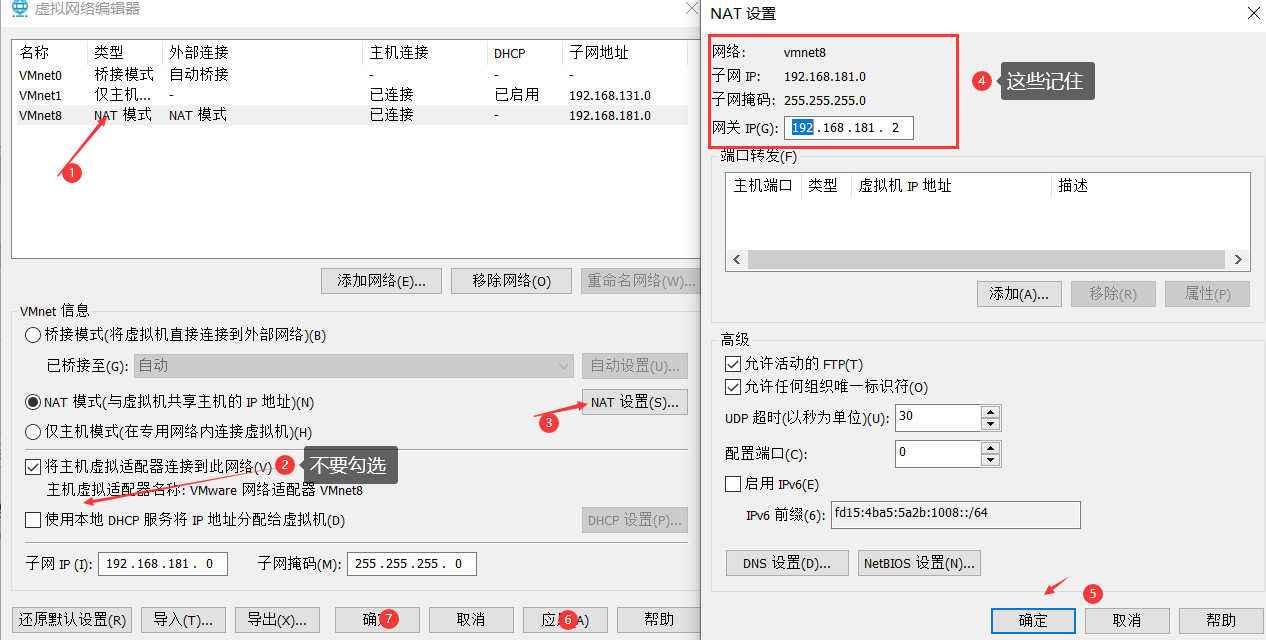The image size is (1266, 640).
Task: Click the port forwarding scroll left arrow
Action: coord(737,259)
